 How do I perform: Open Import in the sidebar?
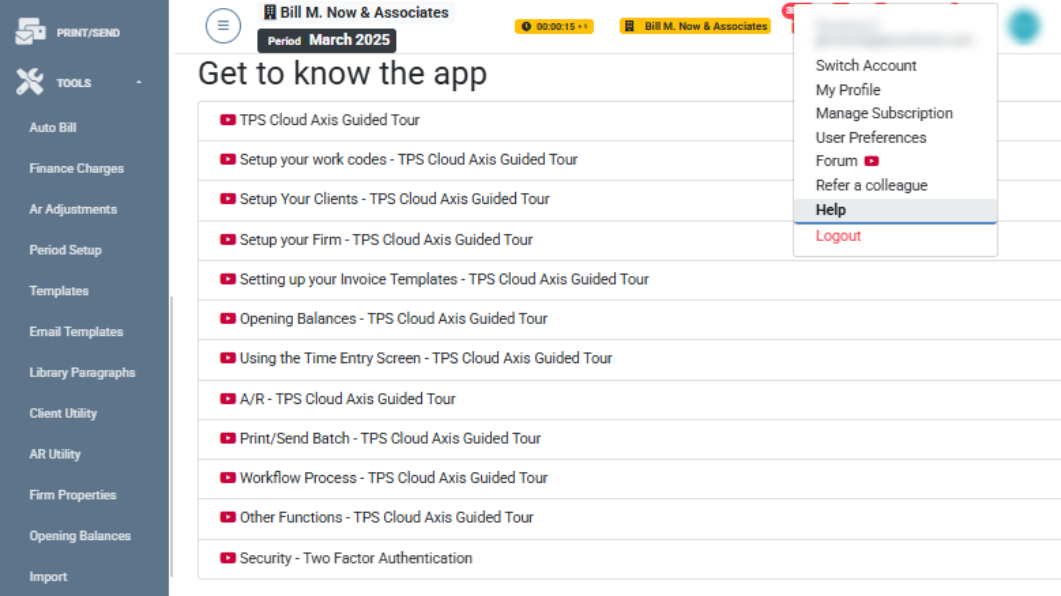(x=48, y=577)
